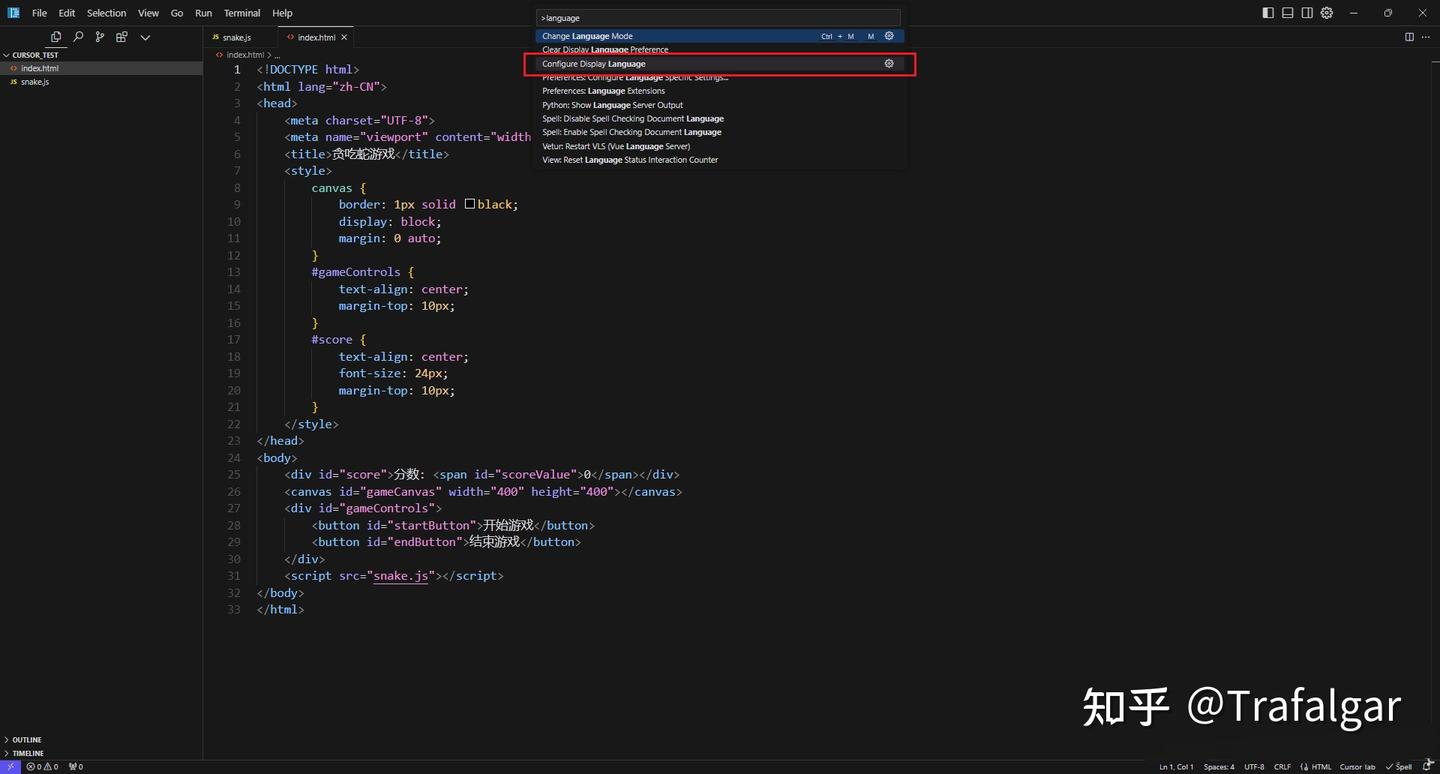Expand the OUTLINE section
The width and height of the screenshot is (1440, 774).
coord(27,740)
